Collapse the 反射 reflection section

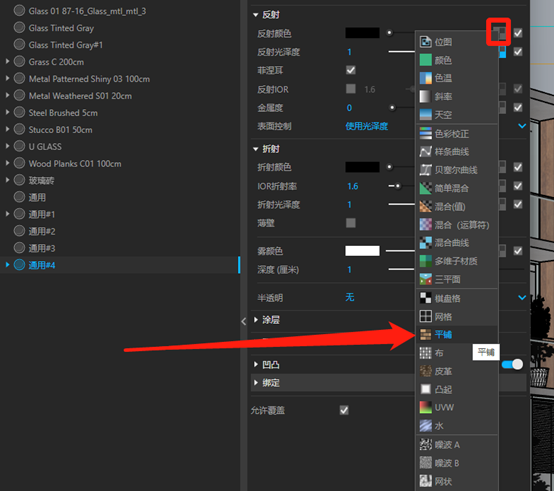pos(255,15)
